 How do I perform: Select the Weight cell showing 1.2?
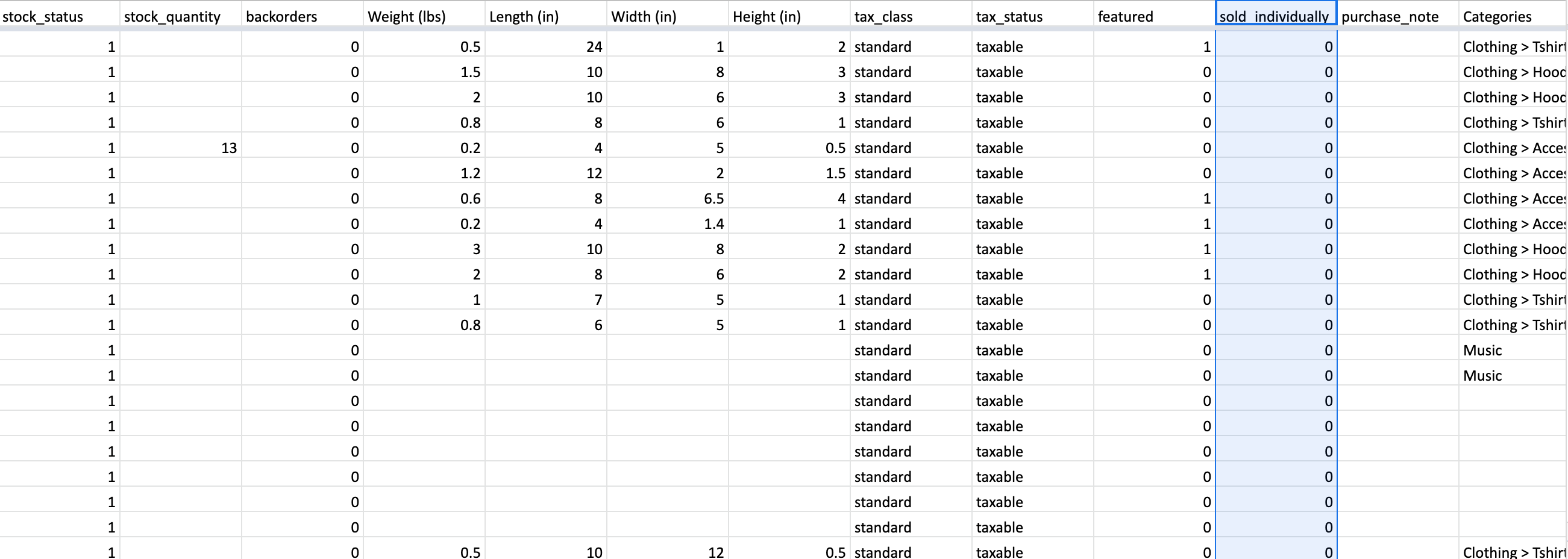pyautogui.click(x=424, y=173)
